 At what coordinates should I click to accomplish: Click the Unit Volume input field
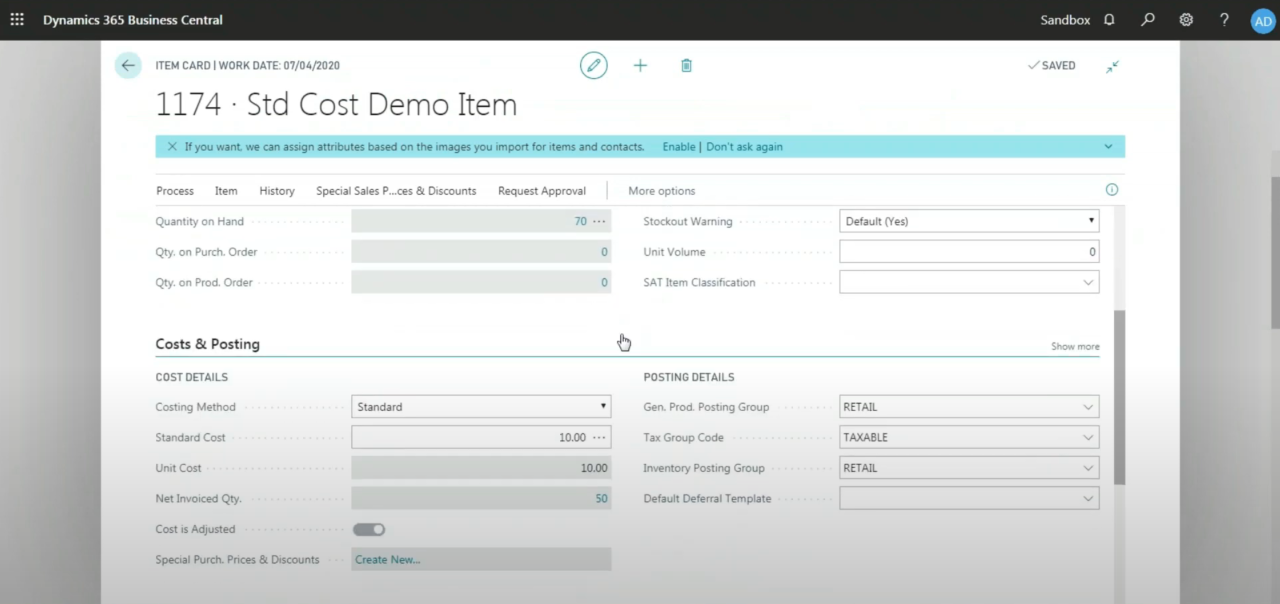tap(969, 252)
